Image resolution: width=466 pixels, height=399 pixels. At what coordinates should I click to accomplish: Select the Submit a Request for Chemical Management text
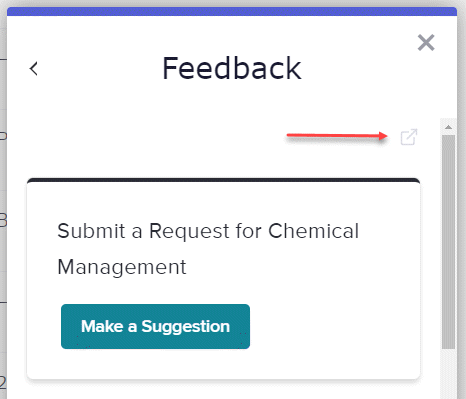pos(208,249)
